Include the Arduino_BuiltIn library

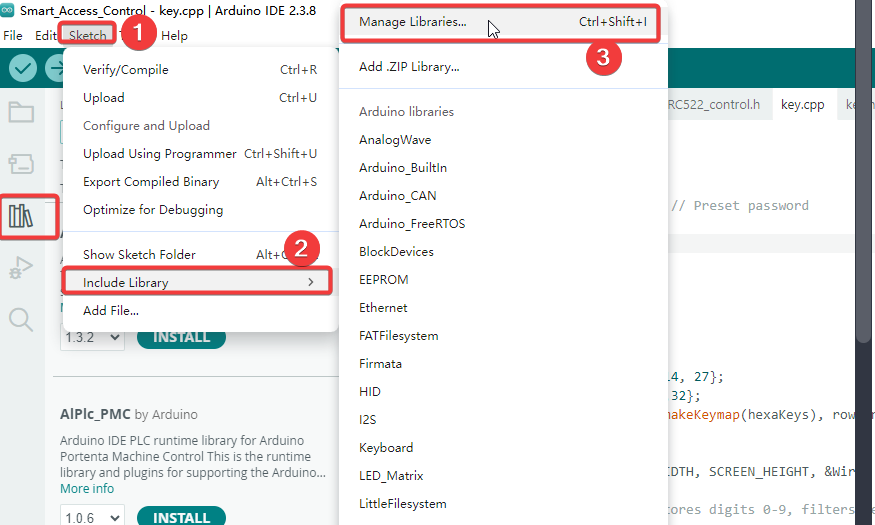point(503,167)
